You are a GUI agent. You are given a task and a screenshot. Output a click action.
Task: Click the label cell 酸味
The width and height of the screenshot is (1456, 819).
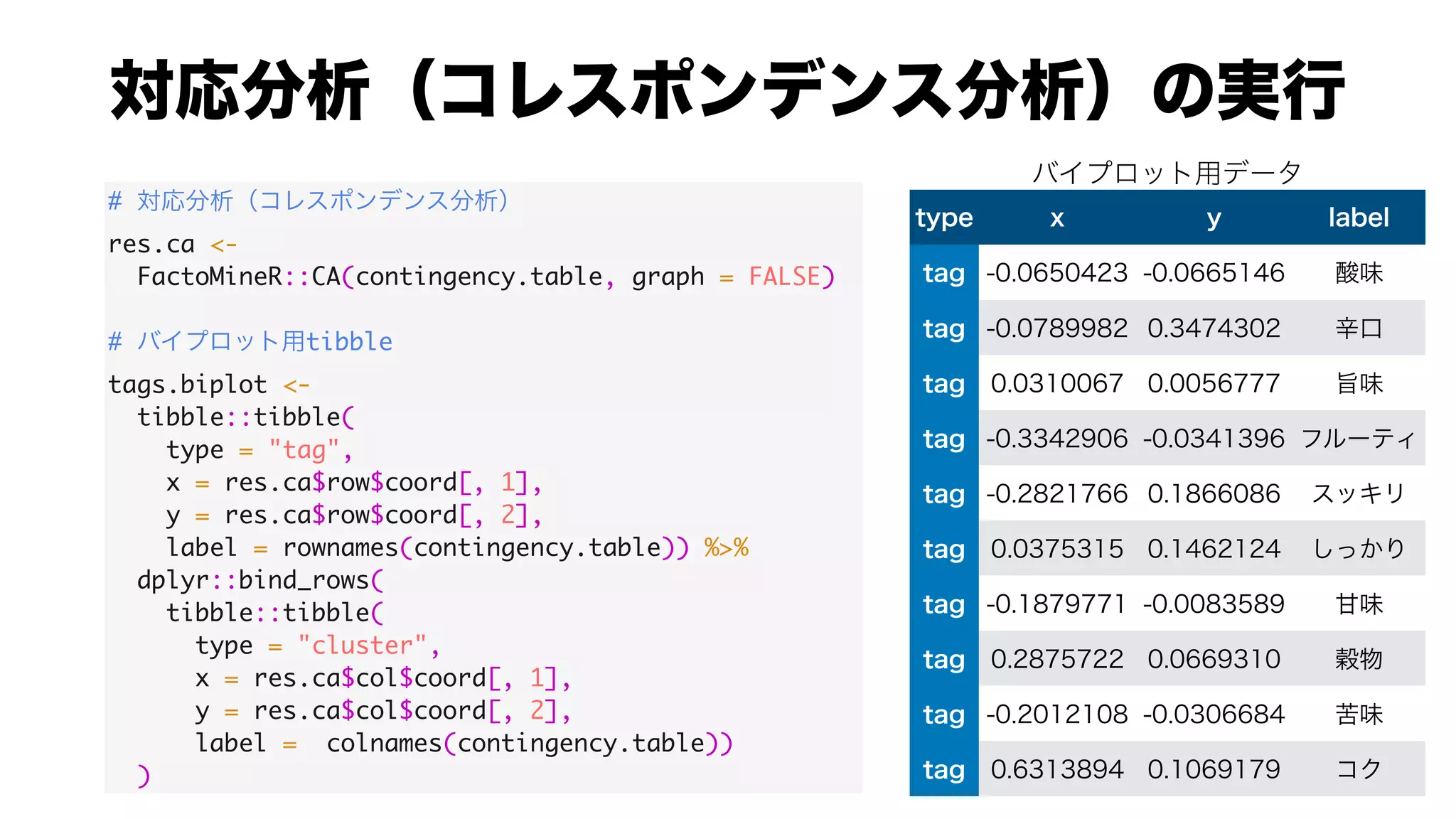(1359, 273)
